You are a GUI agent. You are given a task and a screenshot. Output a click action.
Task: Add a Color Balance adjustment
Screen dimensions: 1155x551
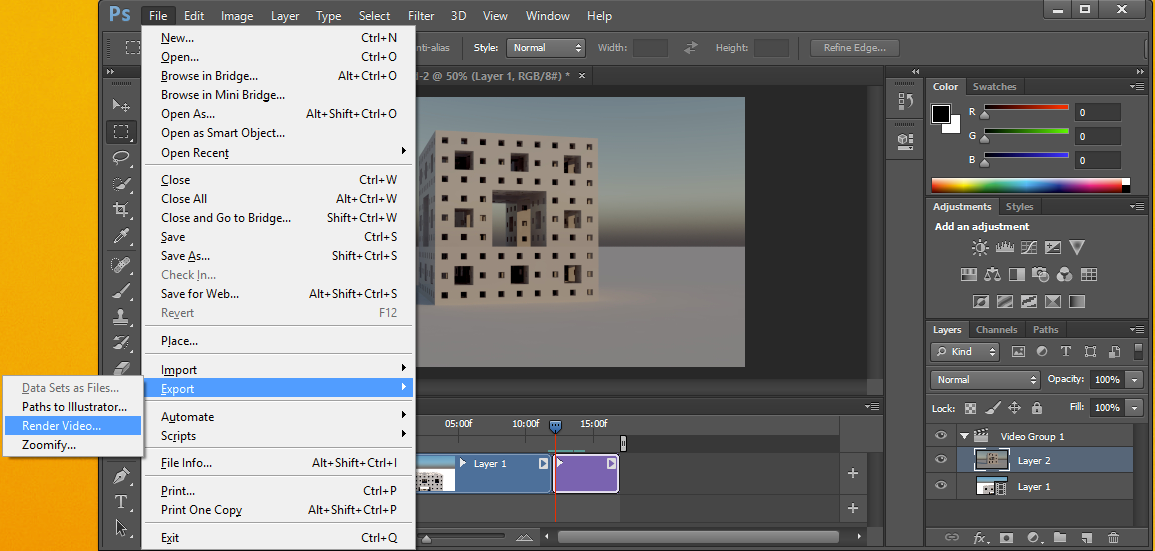pyautogui.click(x=992, y=275)
